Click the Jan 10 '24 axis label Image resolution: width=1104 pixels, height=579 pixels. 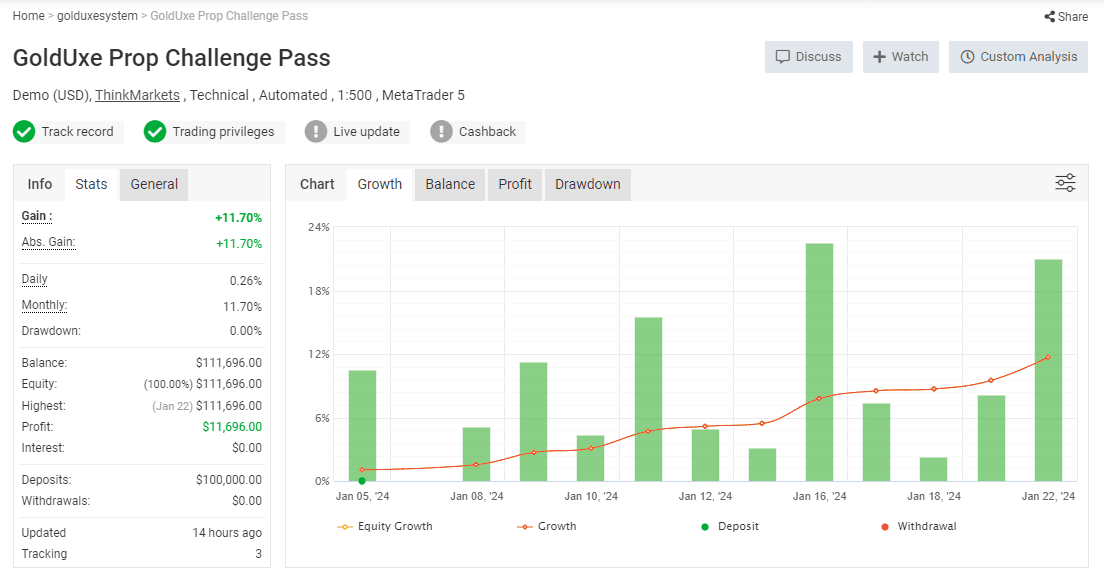click(x=591, y=496)
